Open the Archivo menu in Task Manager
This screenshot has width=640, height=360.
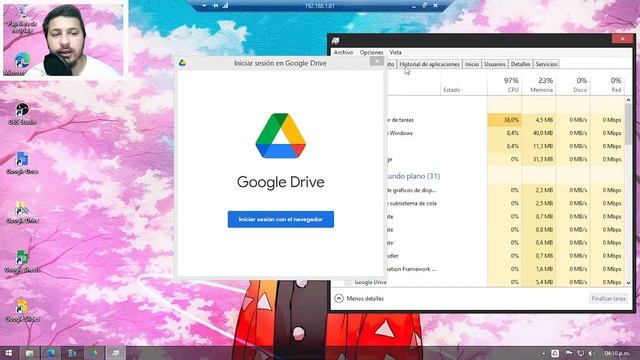coord(343,52)
